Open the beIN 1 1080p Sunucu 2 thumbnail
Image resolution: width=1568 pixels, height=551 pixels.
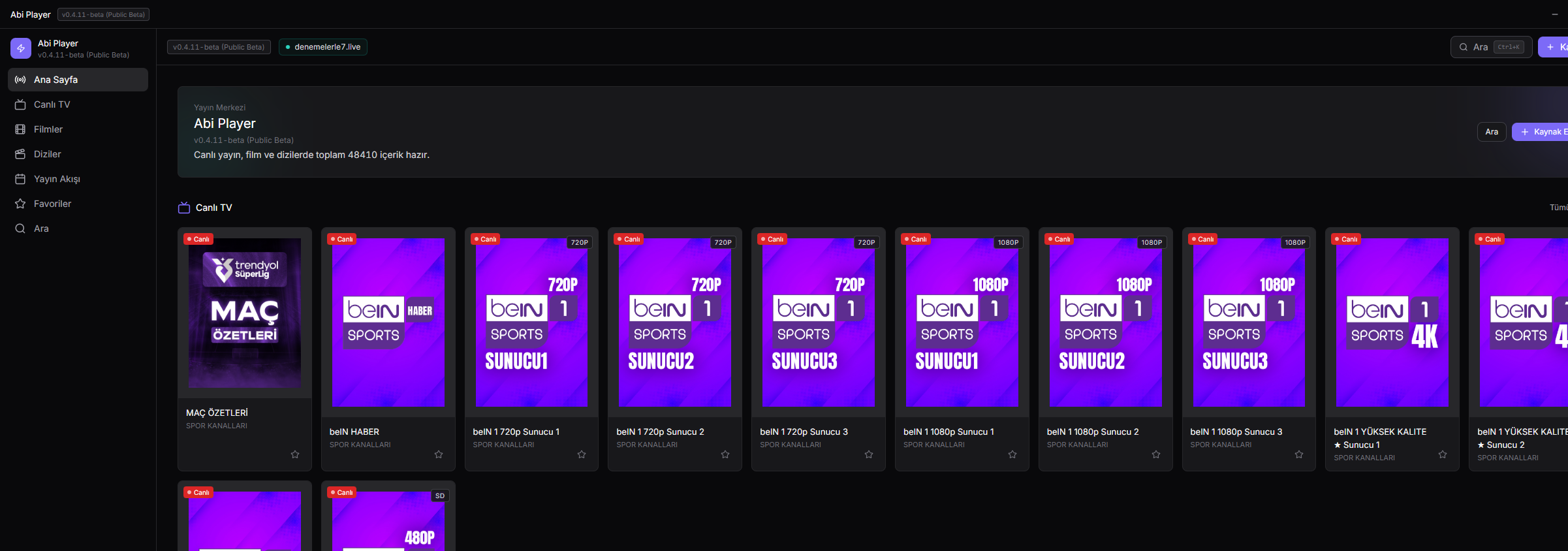coord(1106,323)
